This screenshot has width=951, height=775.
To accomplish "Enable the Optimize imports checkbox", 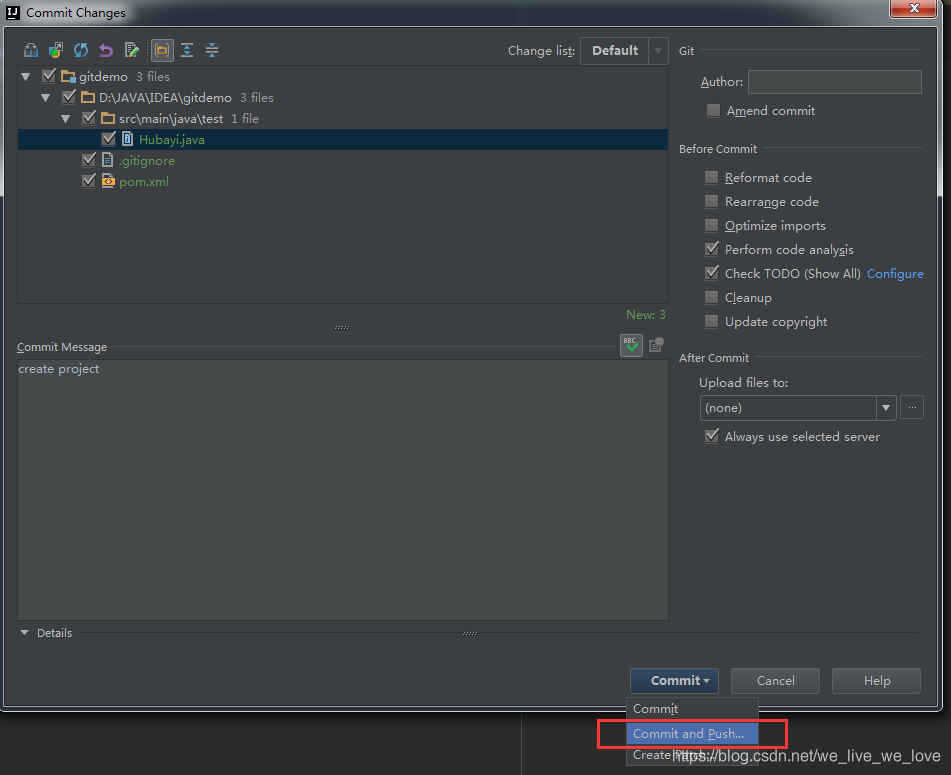I will (711, 226).
